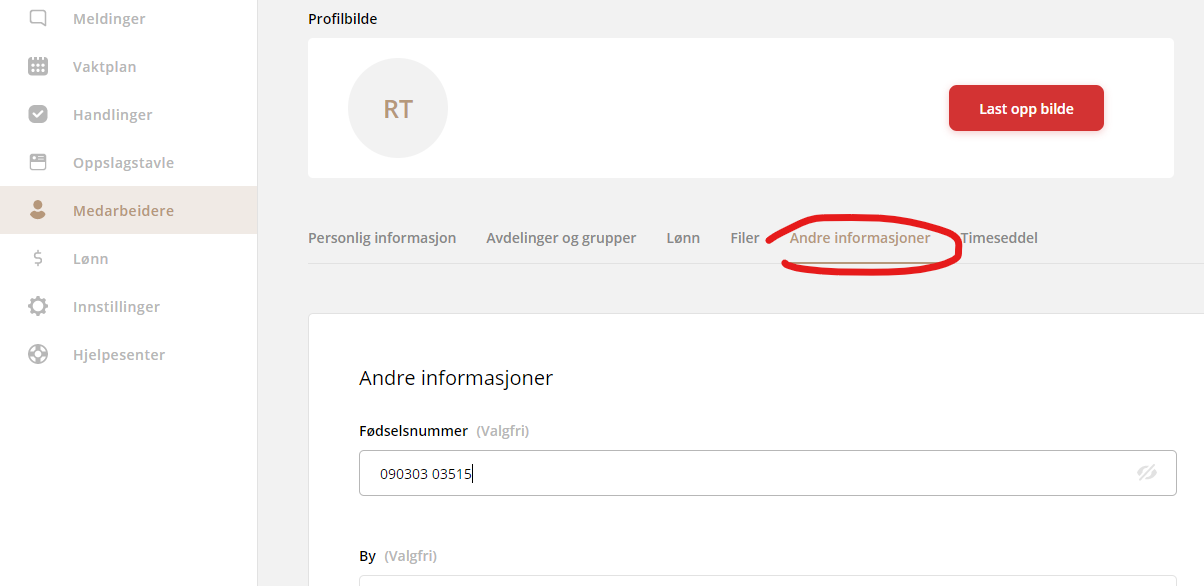1204x586 pixels.
Task: Switch to Personlig informasjon tab
Action: tap(382, 238)
